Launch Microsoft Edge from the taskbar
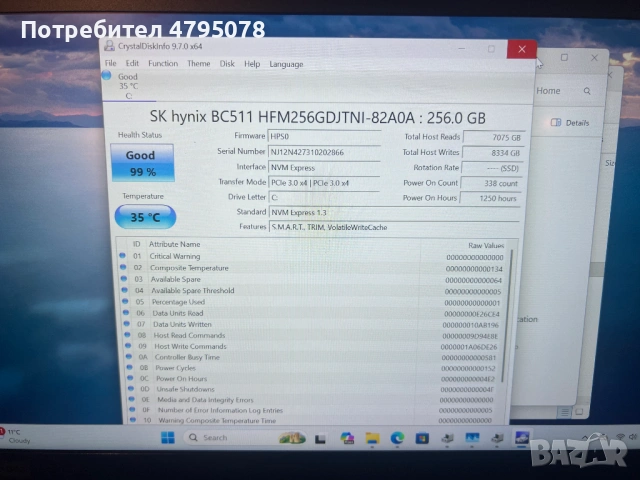This screenshot has height=480, width=640. [x=397, y=438]
